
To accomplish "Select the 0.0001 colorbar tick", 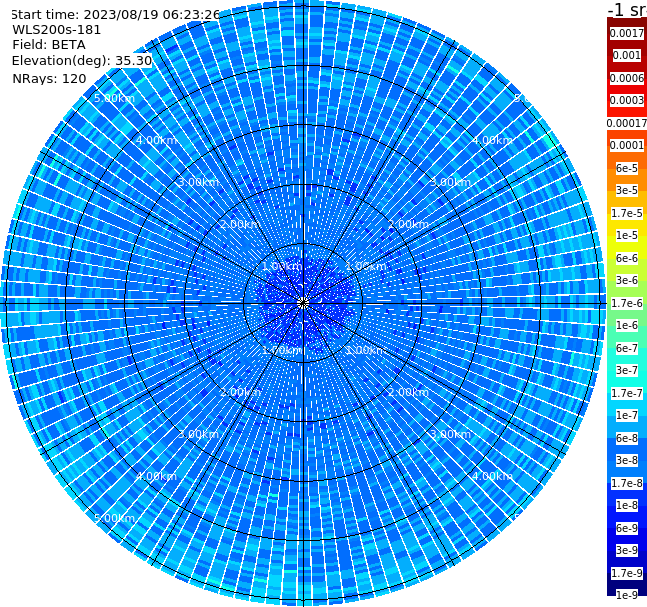I will 627,145.
